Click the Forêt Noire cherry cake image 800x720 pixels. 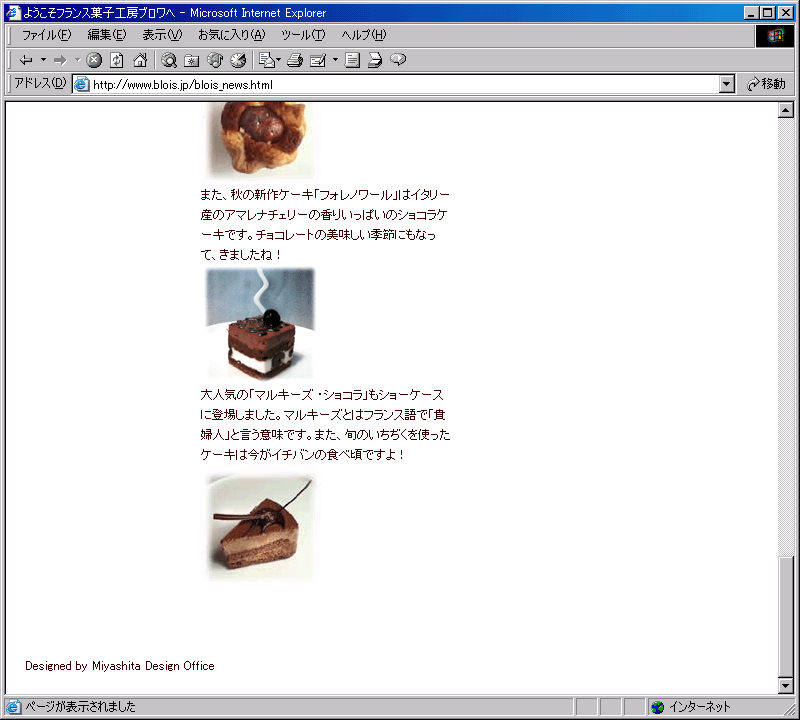tap(260, 324)
